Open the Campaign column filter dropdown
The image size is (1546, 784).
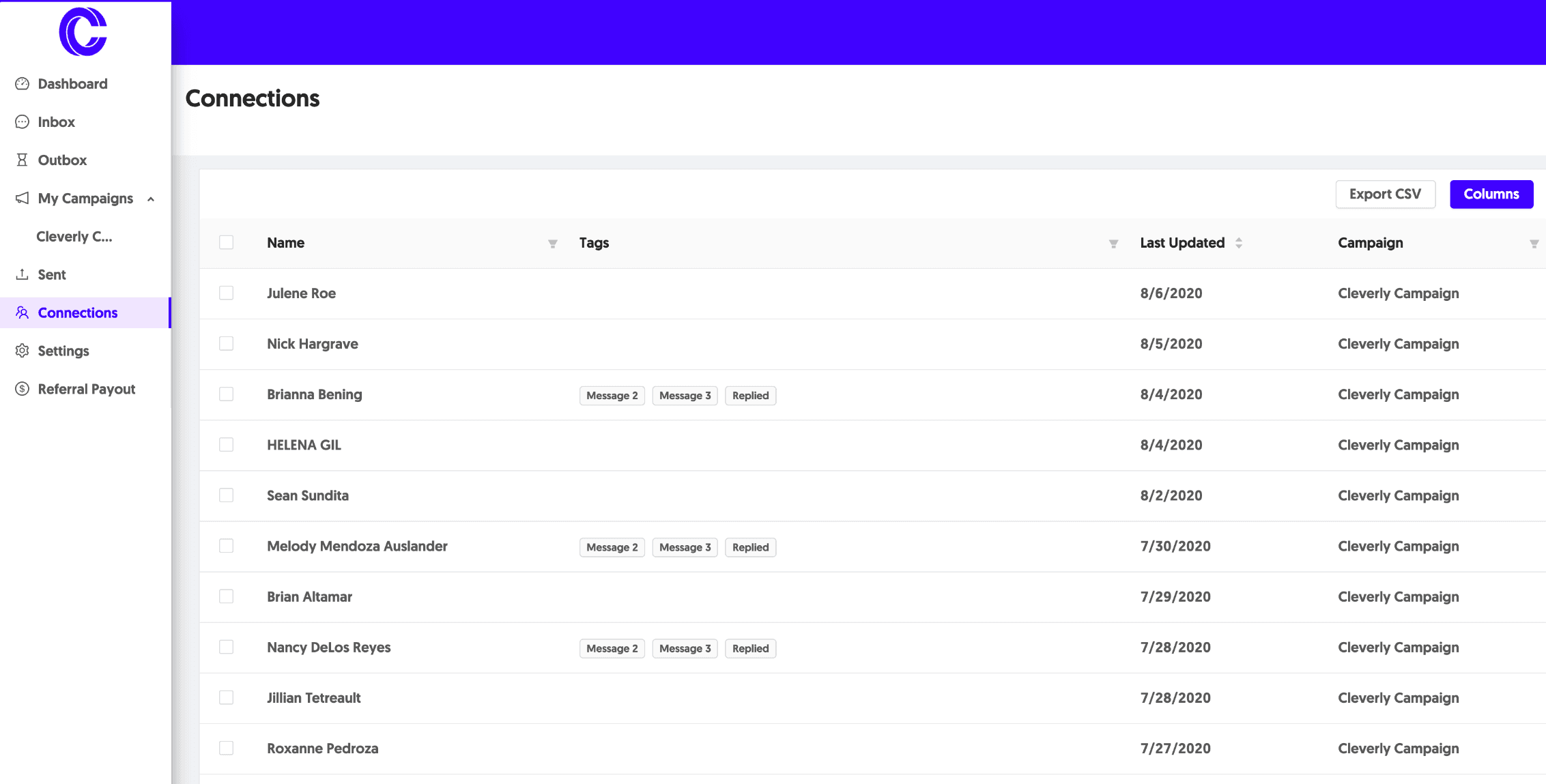[1535, 244]
